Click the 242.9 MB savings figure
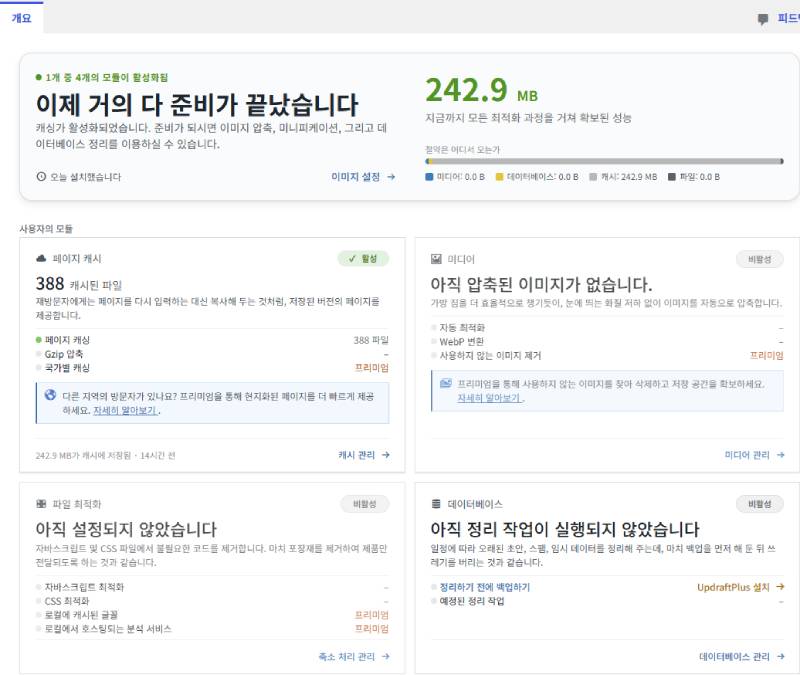 482,90
